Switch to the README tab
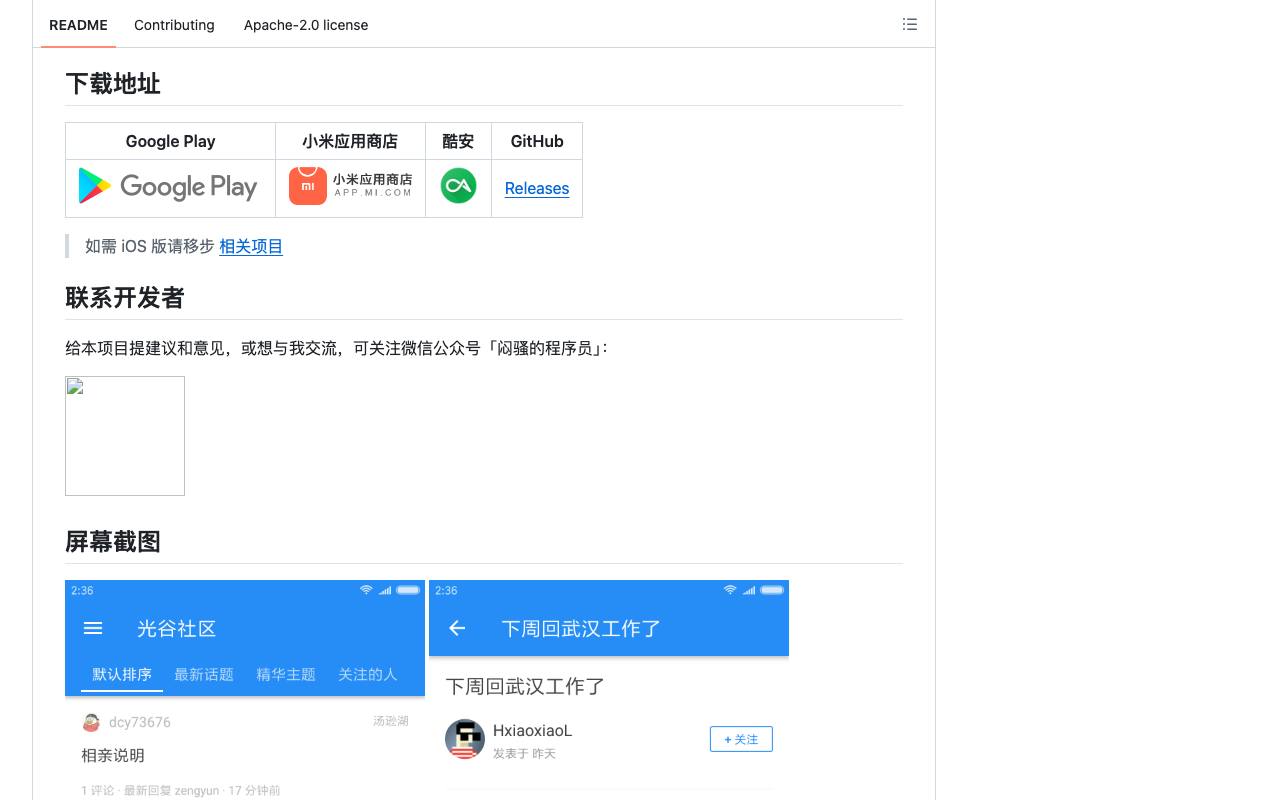This screenshot has width=1280, height=800. [78, 25]
